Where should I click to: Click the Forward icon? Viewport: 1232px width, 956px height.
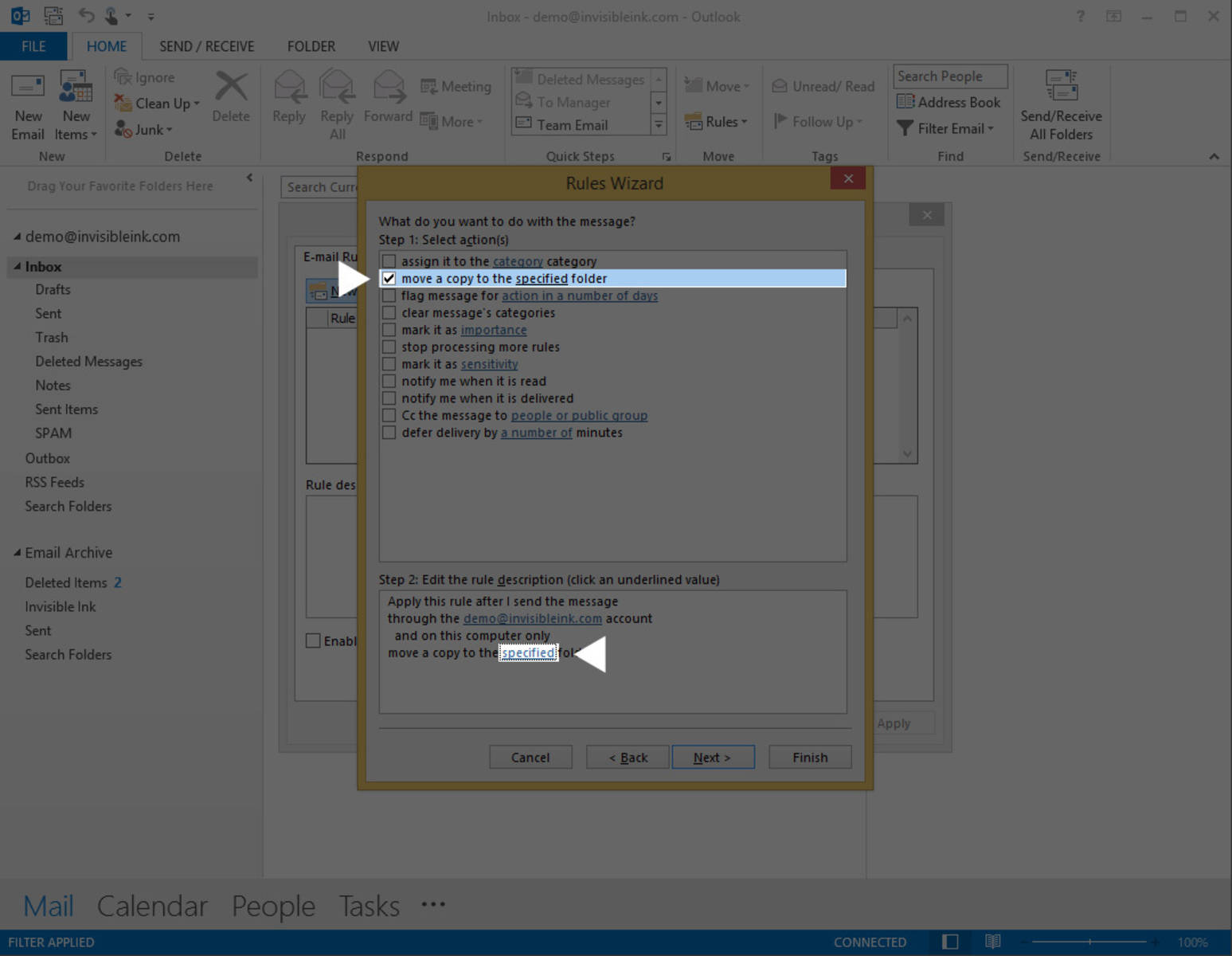click(x=389, y=87)
